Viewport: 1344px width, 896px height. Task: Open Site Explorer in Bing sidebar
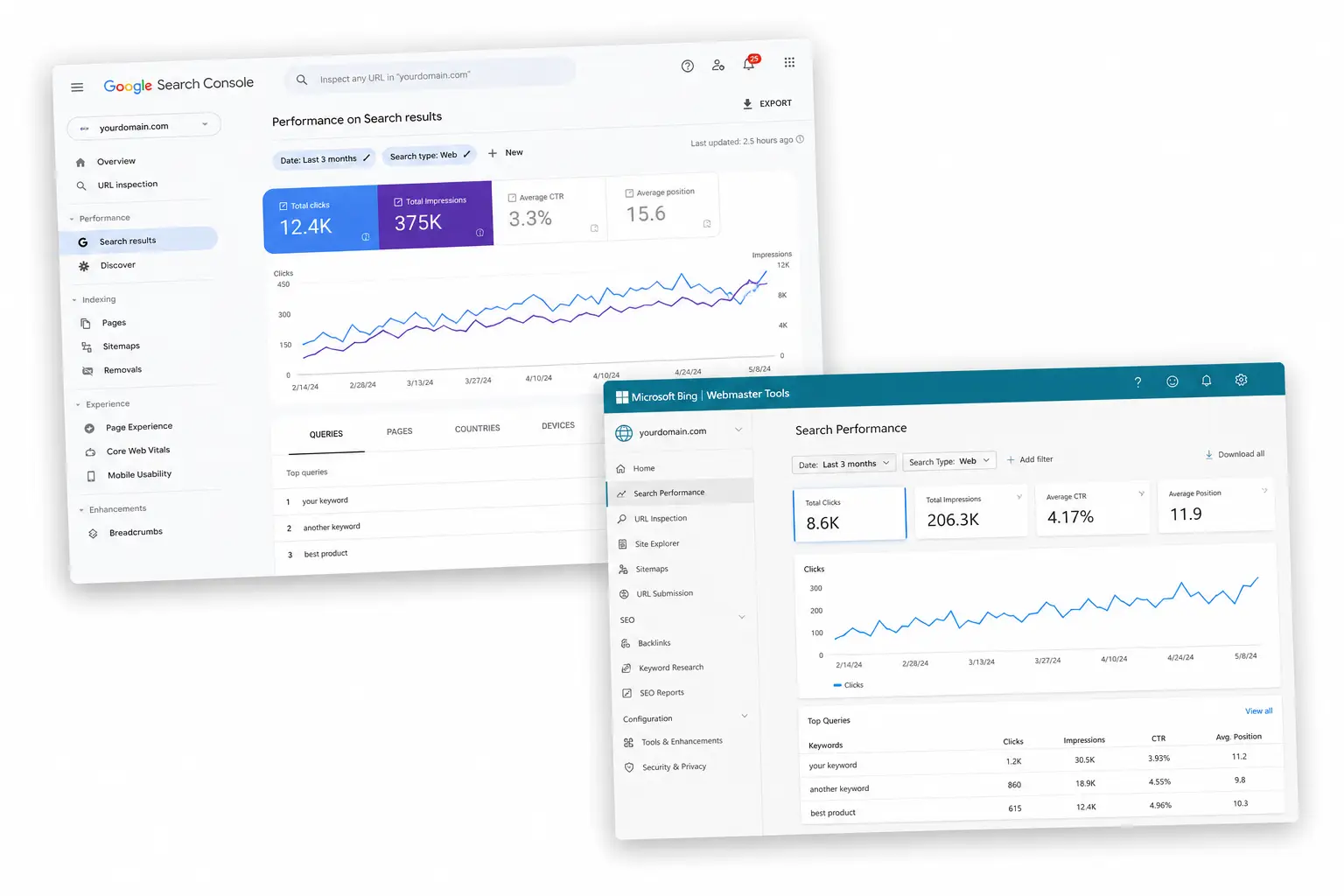coord(657,543)
